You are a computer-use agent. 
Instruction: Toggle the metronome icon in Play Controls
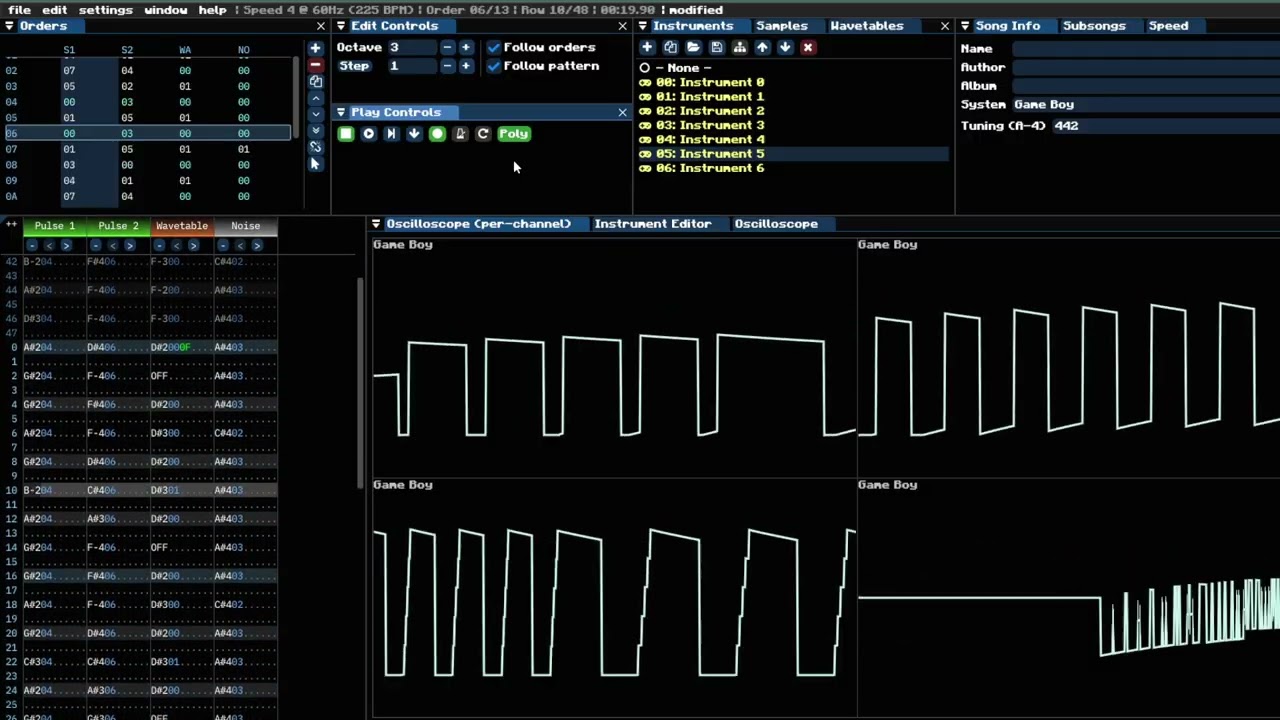(x=460, y=134)
